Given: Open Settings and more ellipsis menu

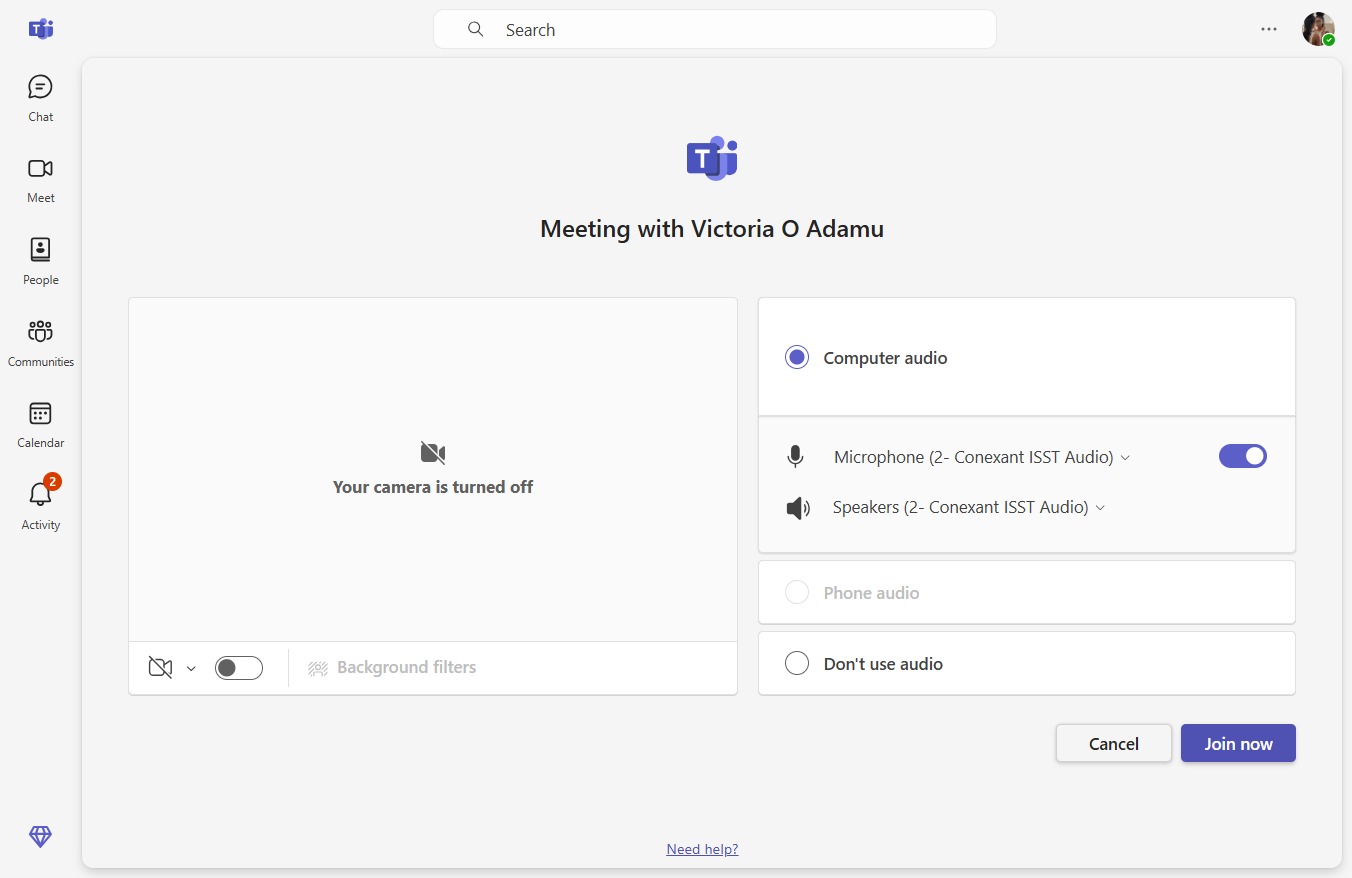Looking at the screenshot, I should [x=1269, y=29].
